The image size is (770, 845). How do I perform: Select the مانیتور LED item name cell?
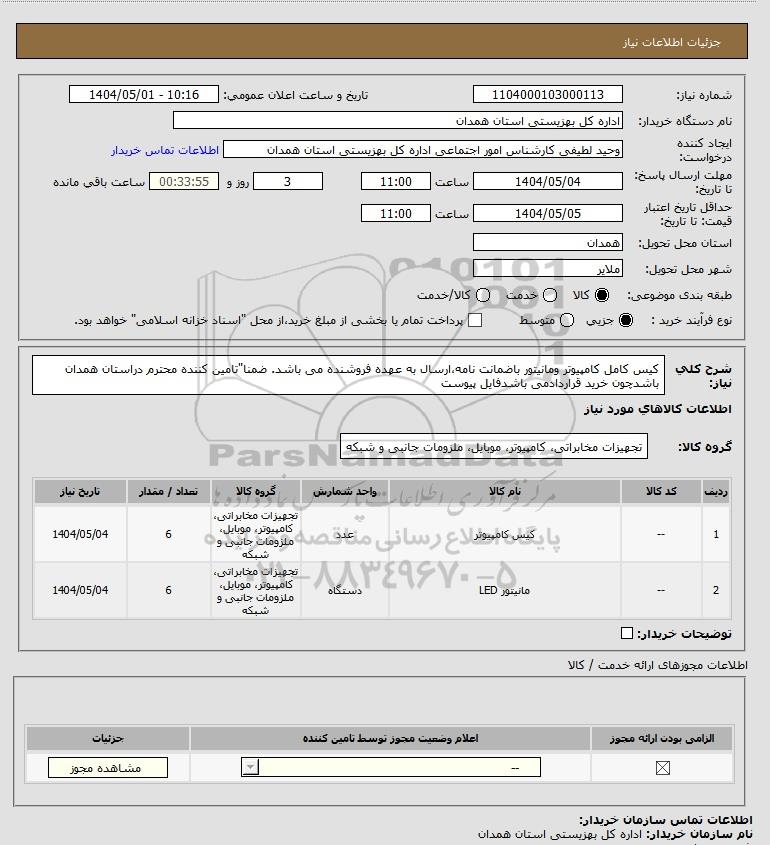pos(504,590)
